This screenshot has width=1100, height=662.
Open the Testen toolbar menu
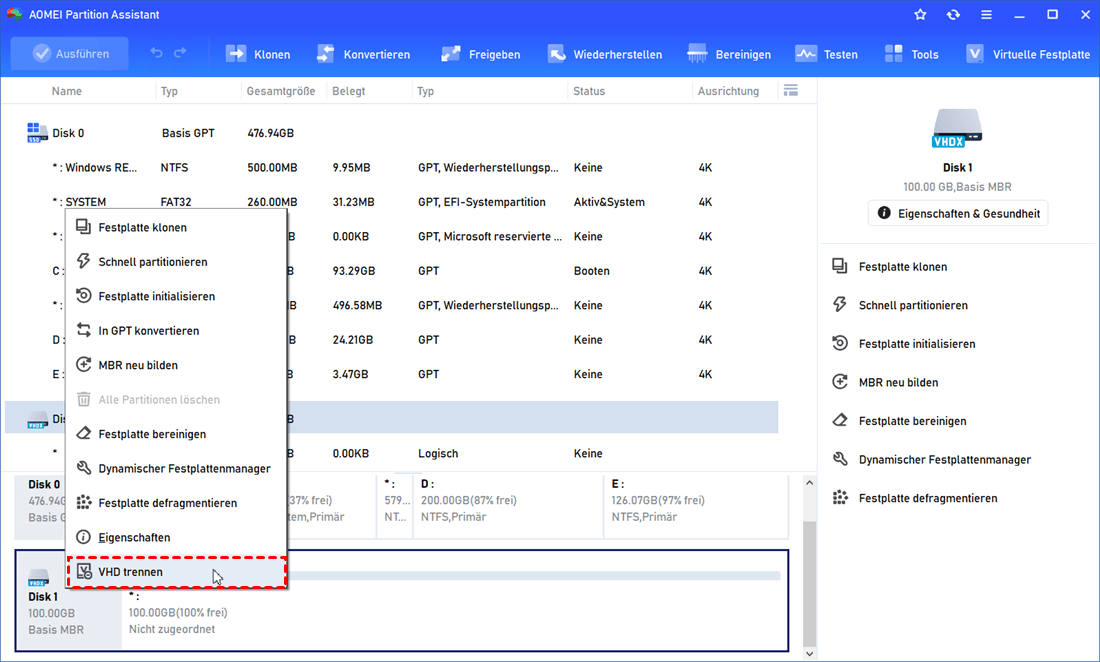pos(826,54)
